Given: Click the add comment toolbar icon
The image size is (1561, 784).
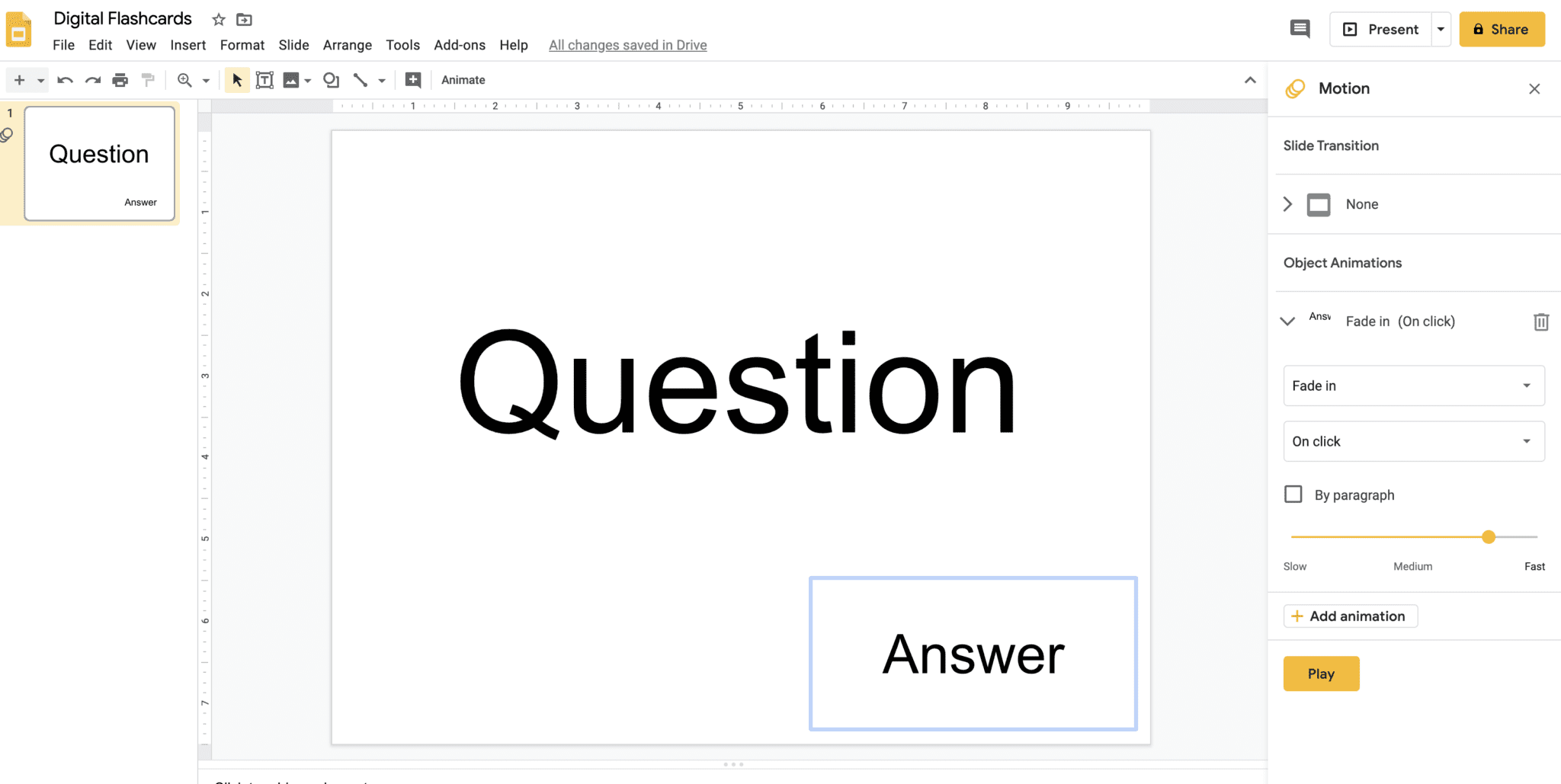Looking at the screenshot, I should pyautogui.click(x=413, y=80).
